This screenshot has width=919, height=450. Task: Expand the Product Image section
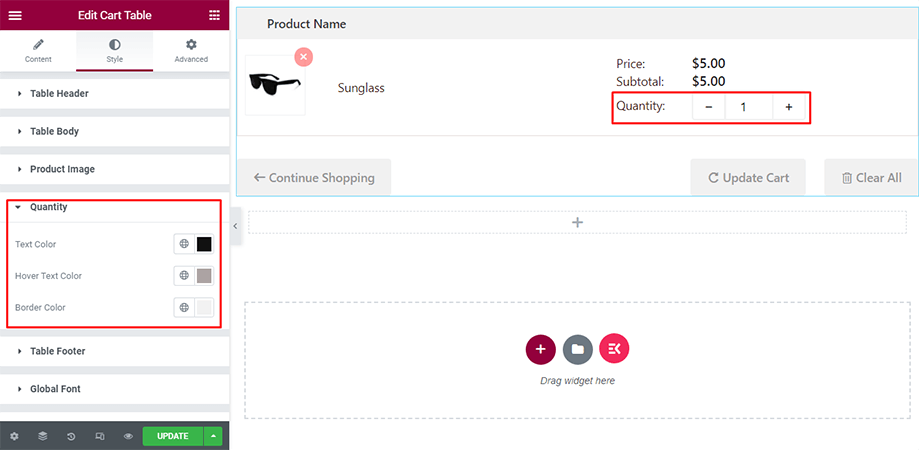coord(62,169)
